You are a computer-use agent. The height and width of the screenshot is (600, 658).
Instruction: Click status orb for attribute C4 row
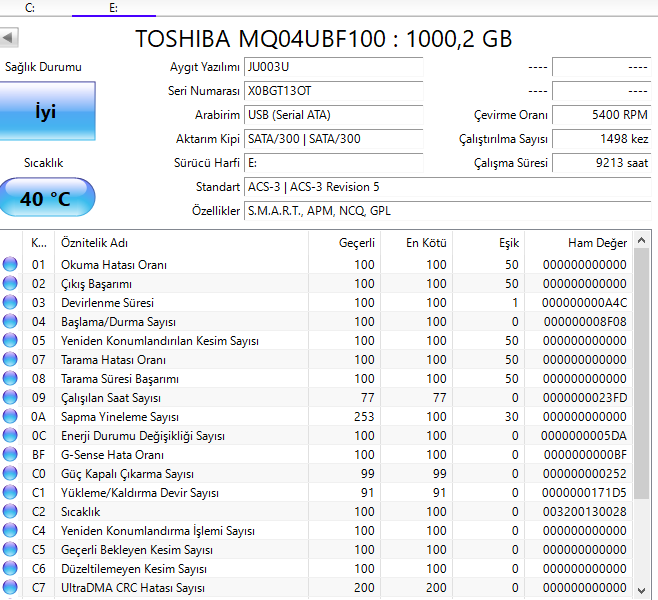click(10, 530)
